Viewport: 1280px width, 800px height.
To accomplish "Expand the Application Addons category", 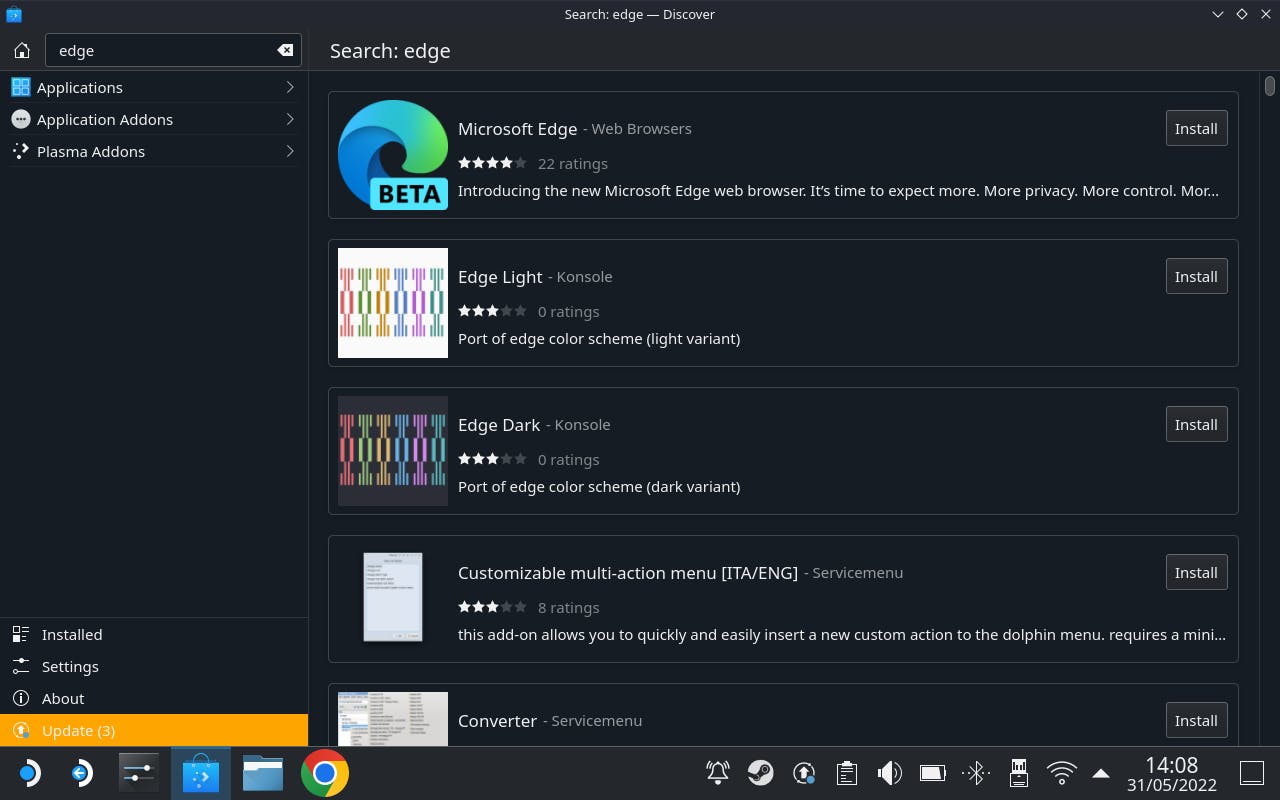I will click(154, 119).
